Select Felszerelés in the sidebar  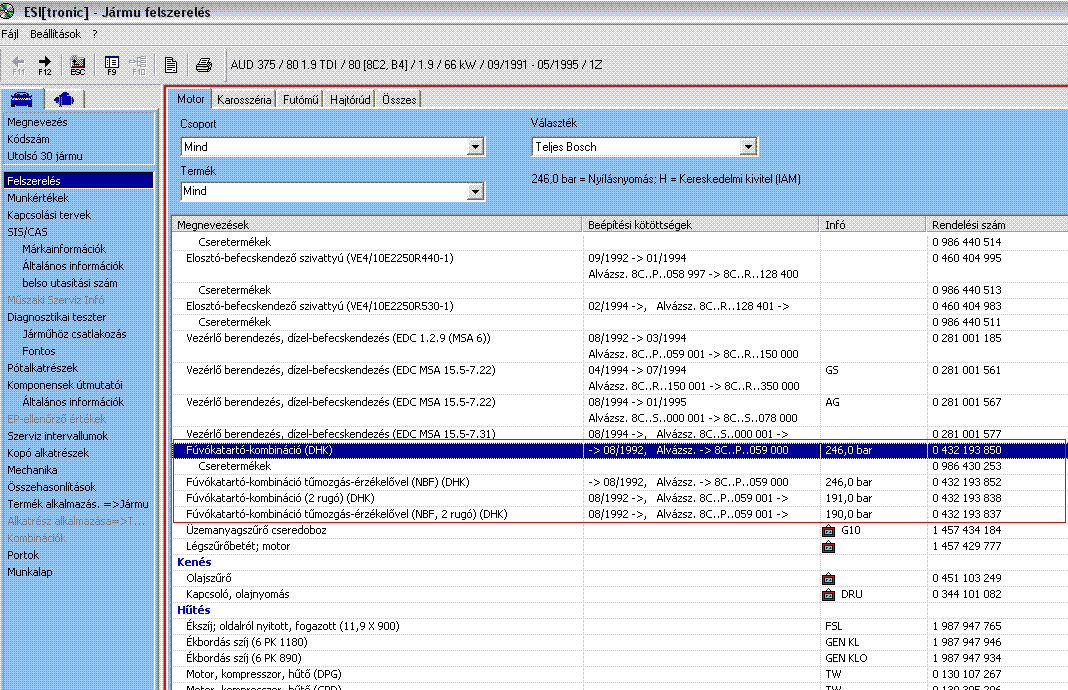pyautogui.click(x=78, y=181)
